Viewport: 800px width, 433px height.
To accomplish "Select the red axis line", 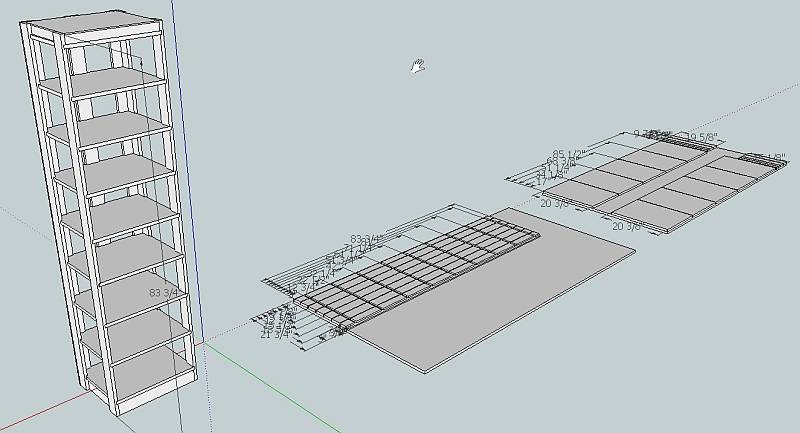I will tap(43, 411).
